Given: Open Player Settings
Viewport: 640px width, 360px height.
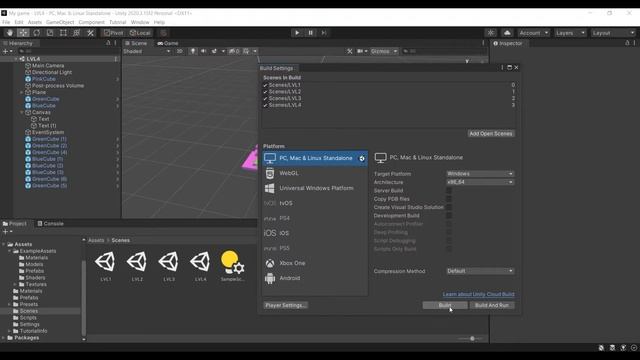Looking at the screenshot, I should pos(285,305).
